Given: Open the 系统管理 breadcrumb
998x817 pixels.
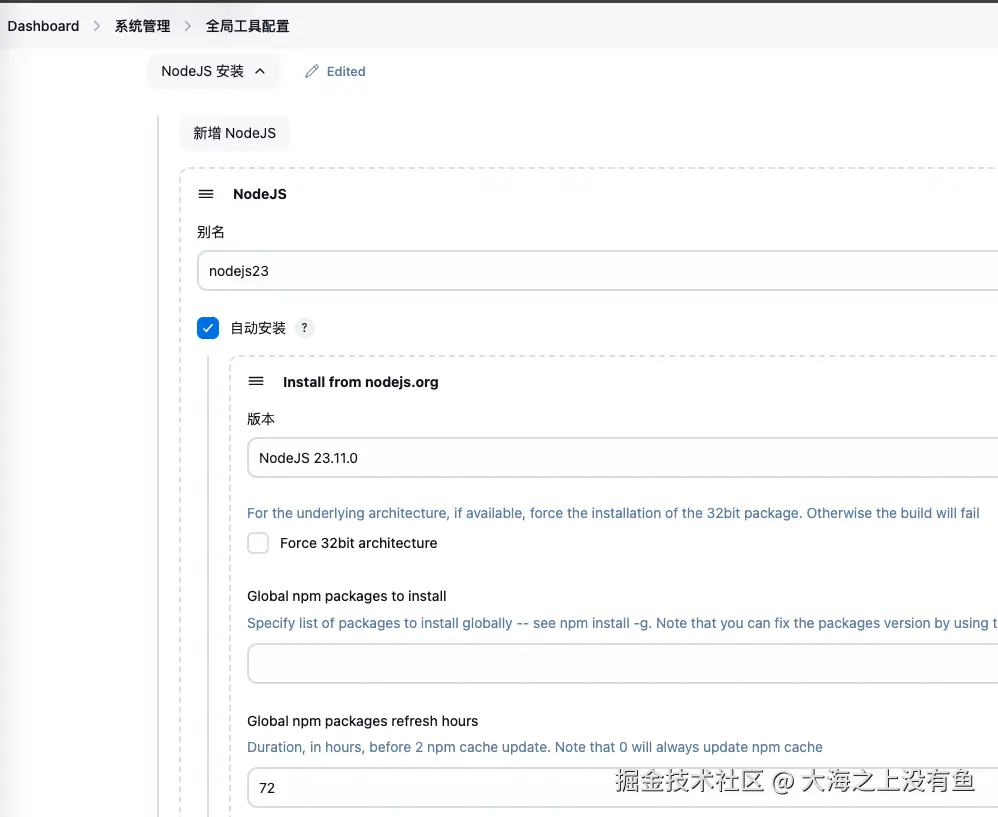Looking at the screenshot, I should click(x=142, y=26).
